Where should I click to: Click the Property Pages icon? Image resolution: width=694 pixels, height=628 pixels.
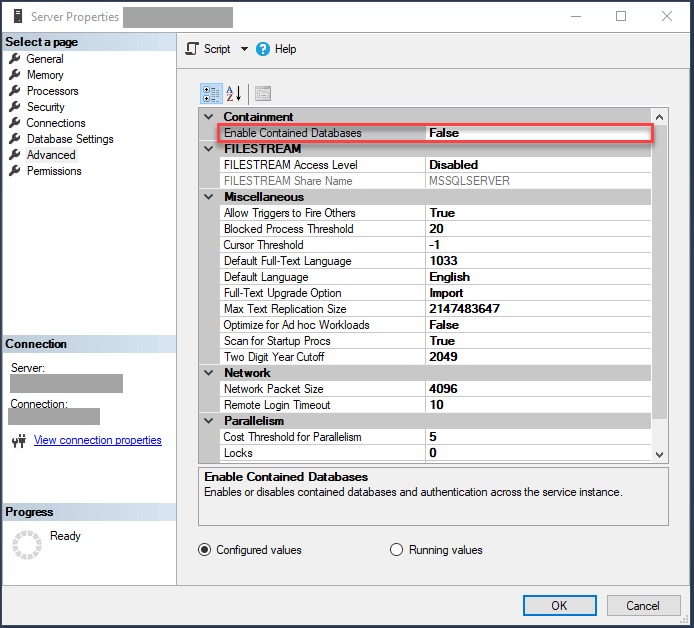coord(263,93)
